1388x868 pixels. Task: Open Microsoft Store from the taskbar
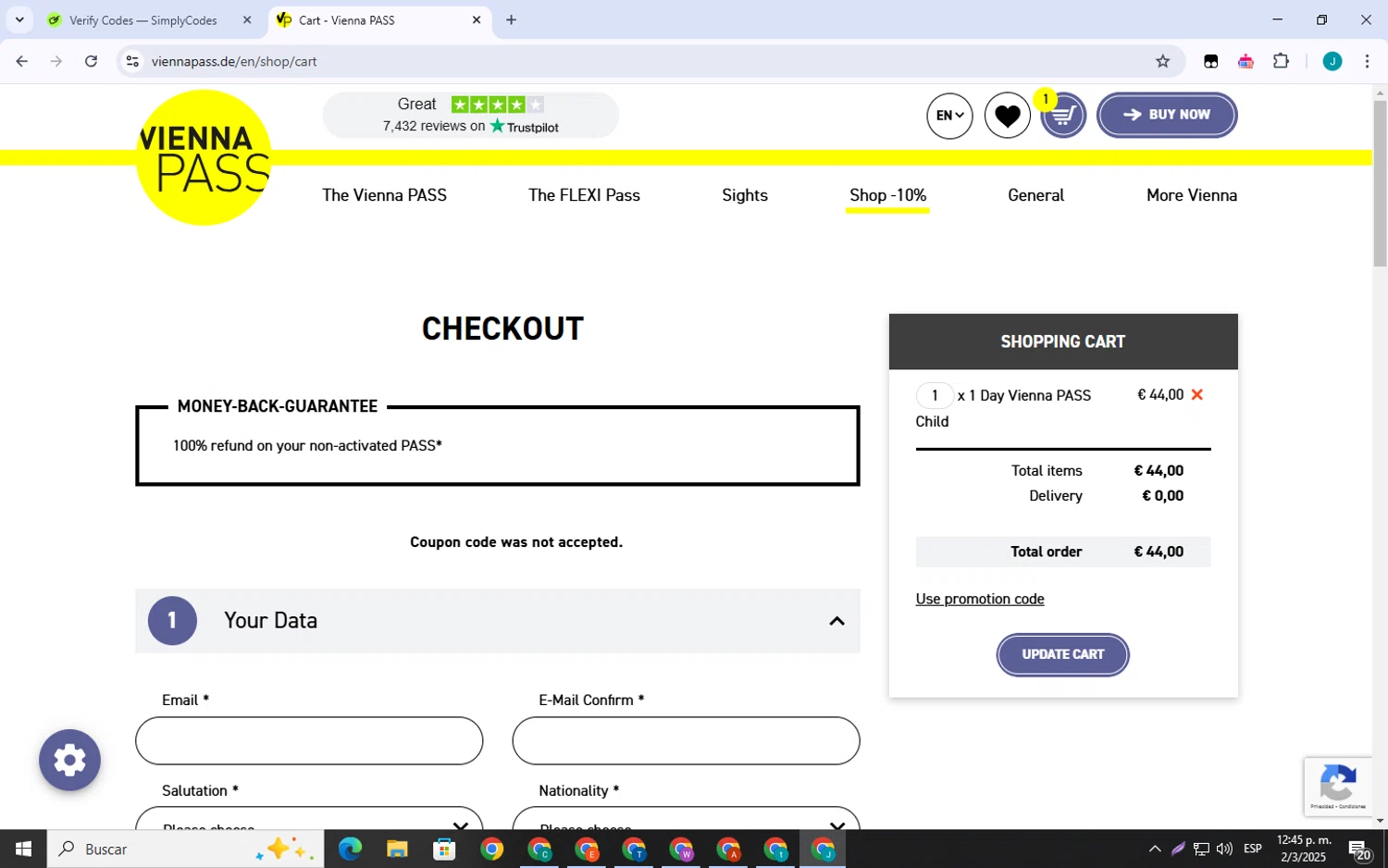[444, 849]
